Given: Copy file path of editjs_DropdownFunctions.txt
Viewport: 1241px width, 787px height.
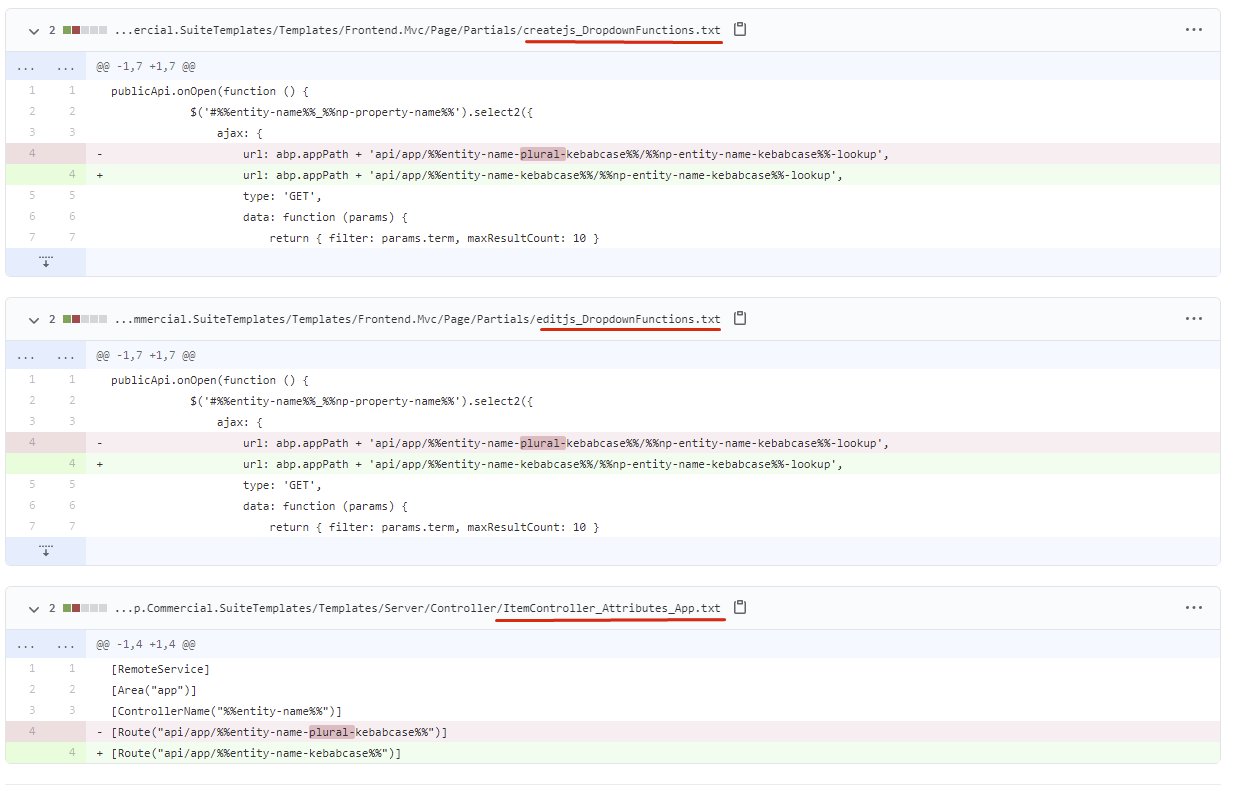Looking at the screenshot, I should (x=740, y=319).
